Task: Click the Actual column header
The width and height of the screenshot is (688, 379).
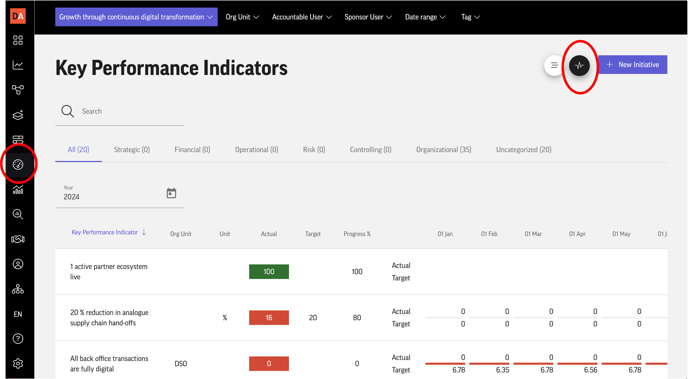Action: click(269, 234)
